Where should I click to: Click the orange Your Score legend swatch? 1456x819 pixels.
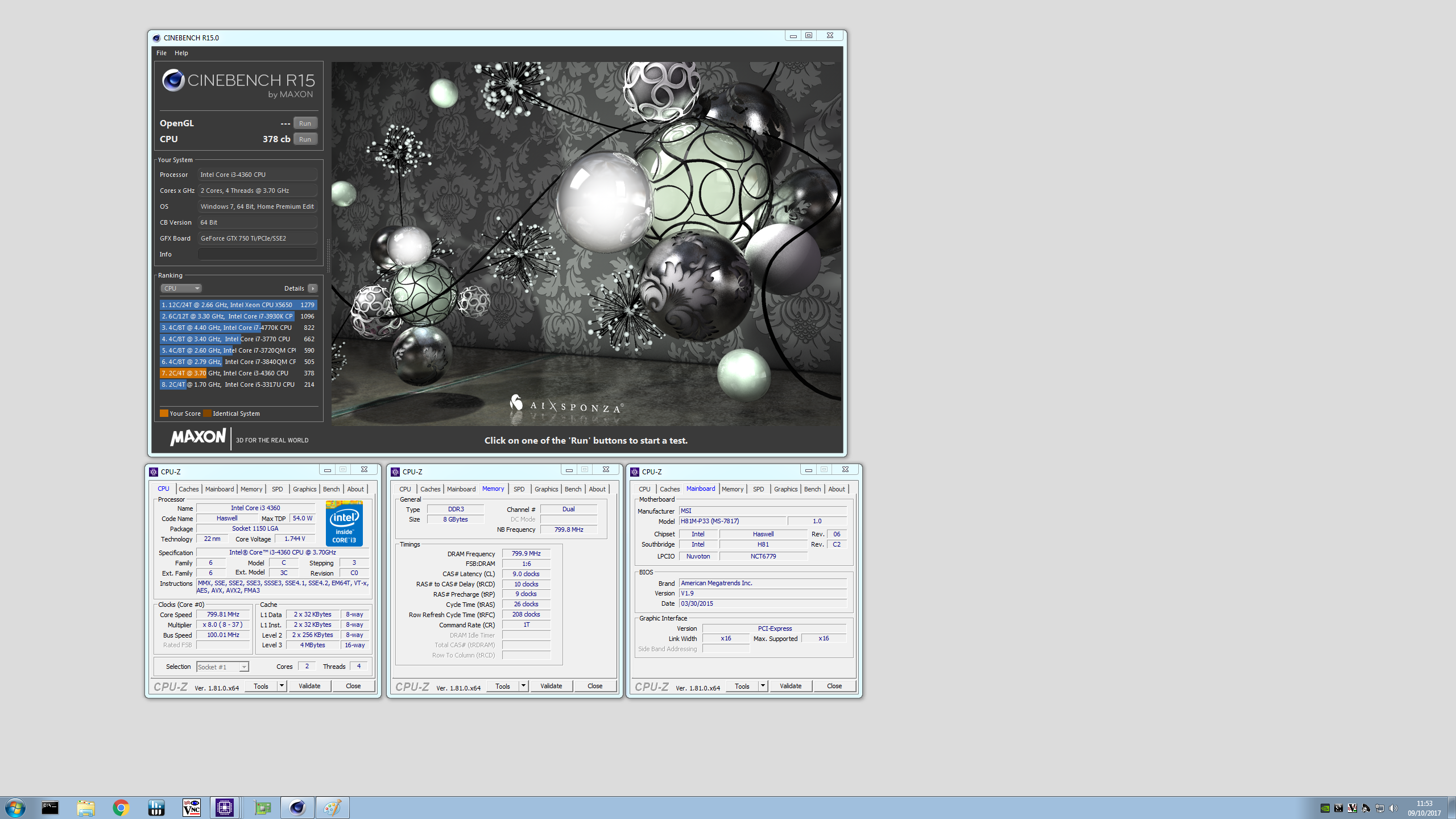coord(164,413)
